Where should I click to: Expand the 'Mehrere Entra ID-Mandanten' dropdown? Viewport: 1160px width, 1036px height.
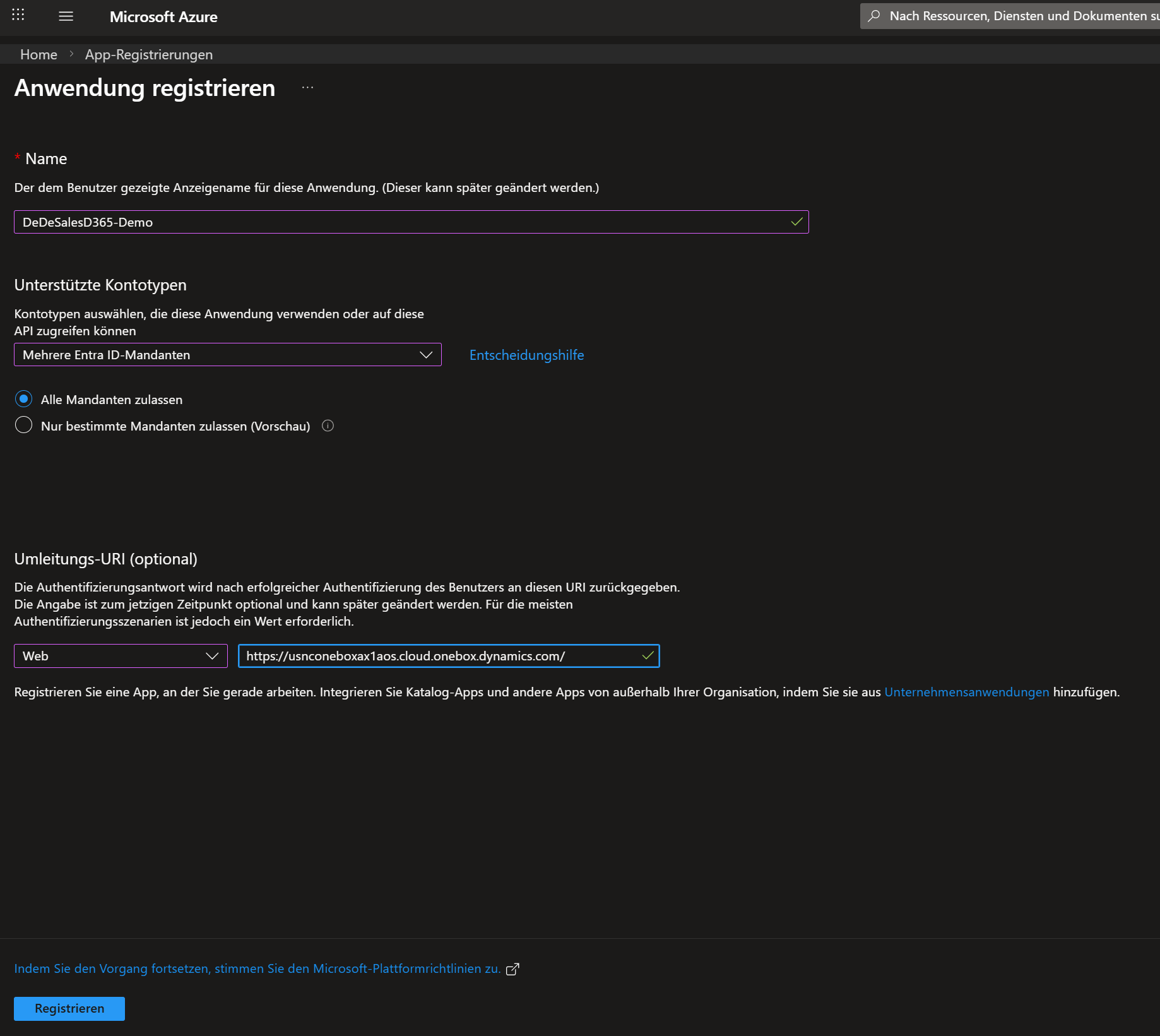(x=228, y=355)
